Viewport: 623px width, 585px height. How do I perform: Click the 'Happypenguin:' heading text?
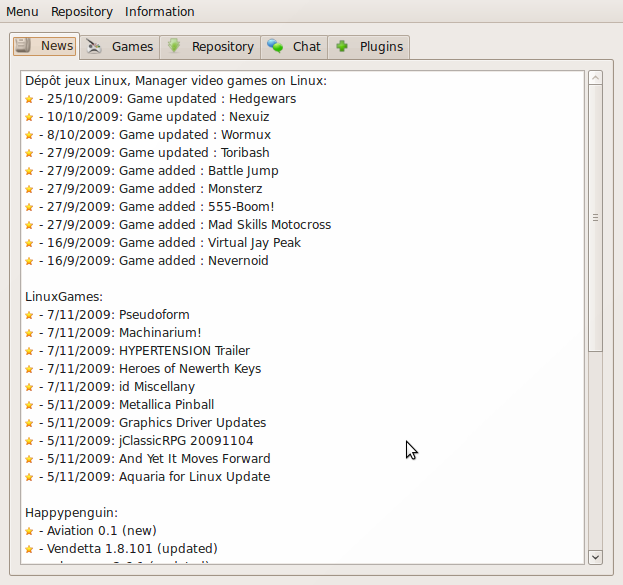point(72,513)
